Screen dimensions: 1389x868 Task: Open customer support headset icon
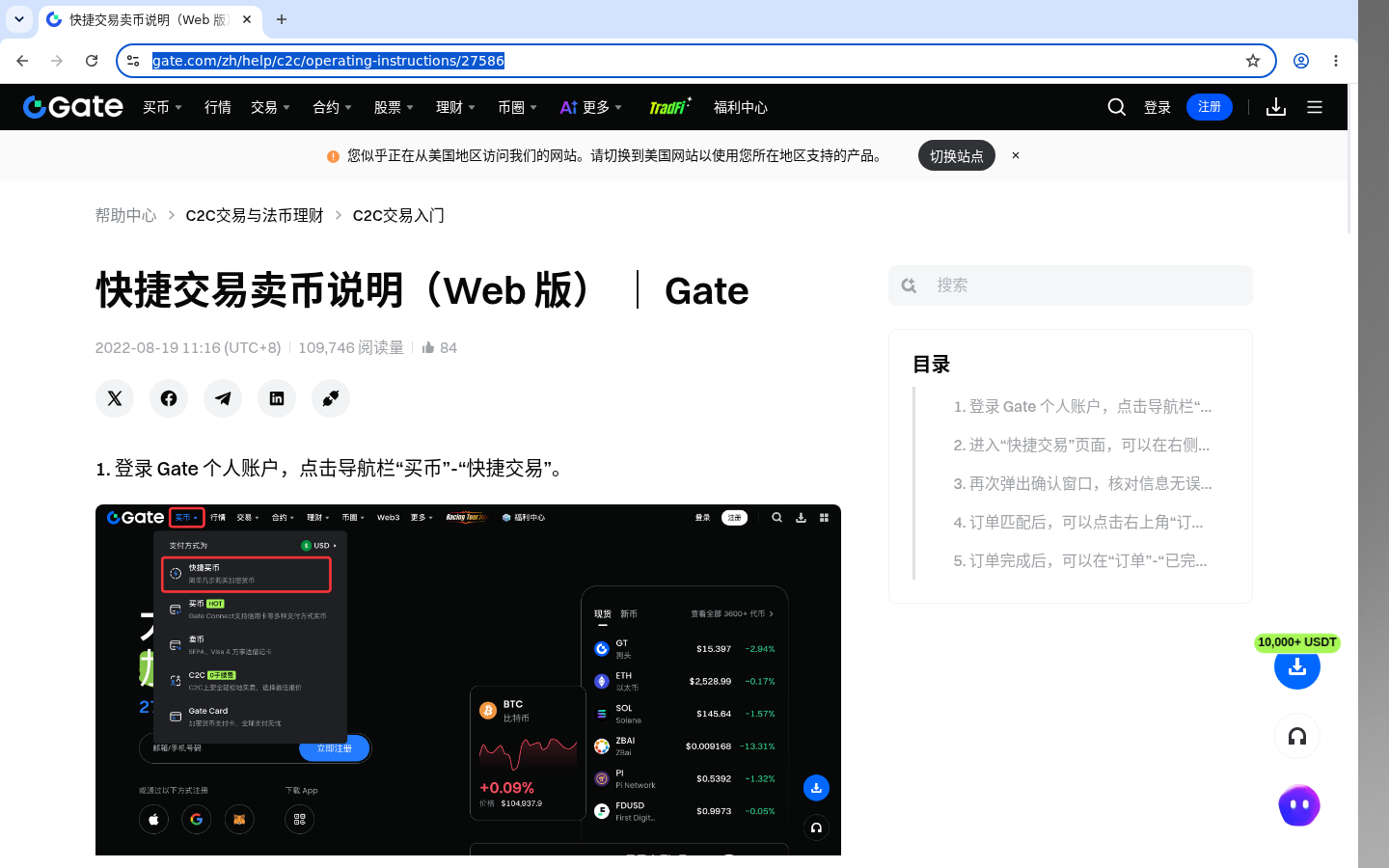point(1297,736)
